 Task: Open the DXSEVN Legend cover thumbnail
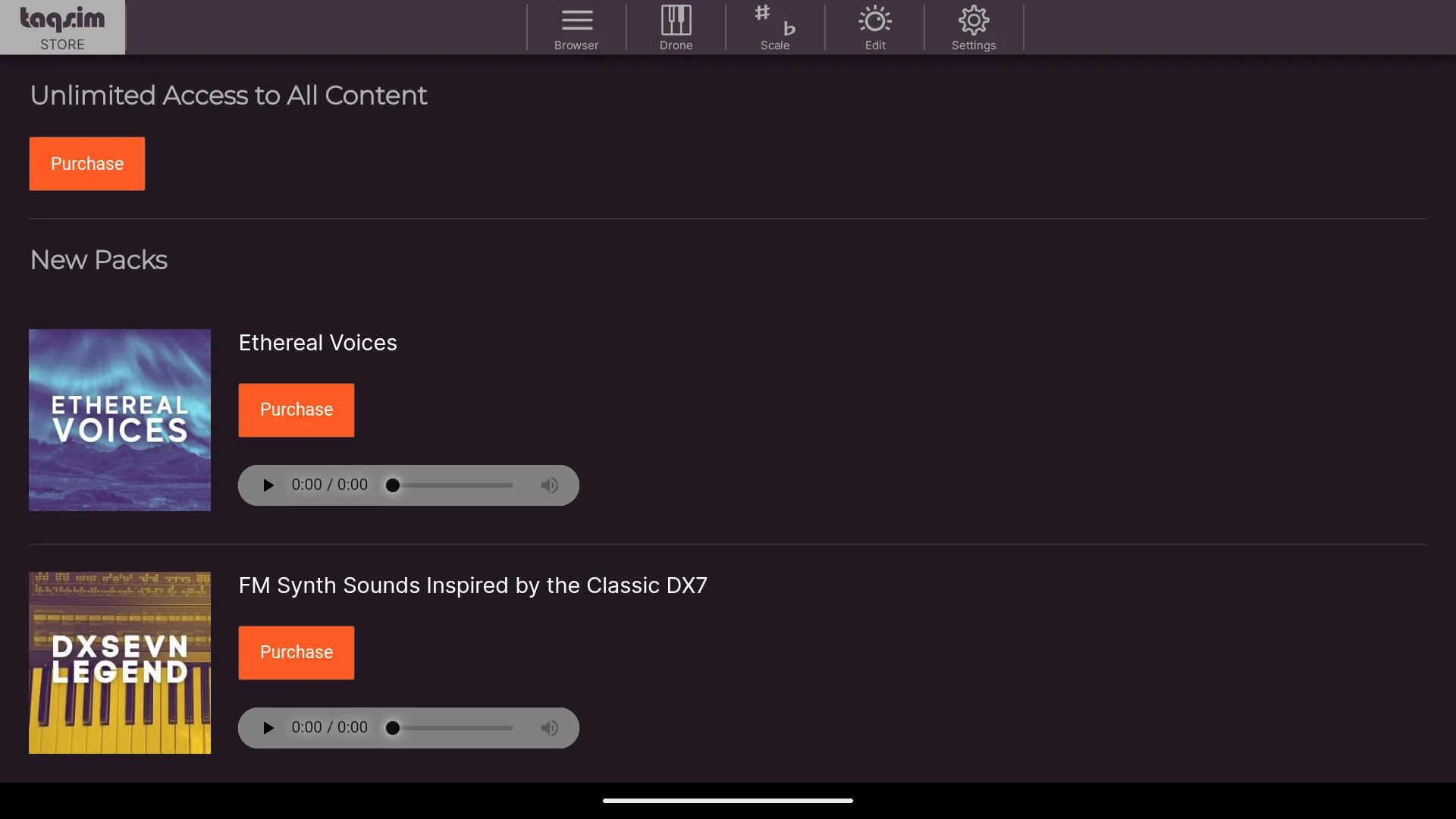(x=120, y=663)
